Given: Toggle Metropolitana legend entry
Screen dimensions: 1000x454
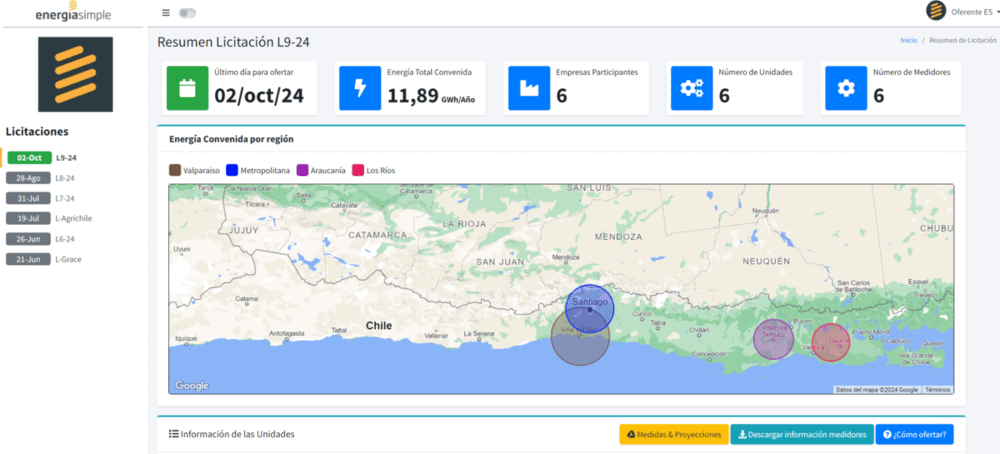Looking at the screenshot, I should coord(259,171).
